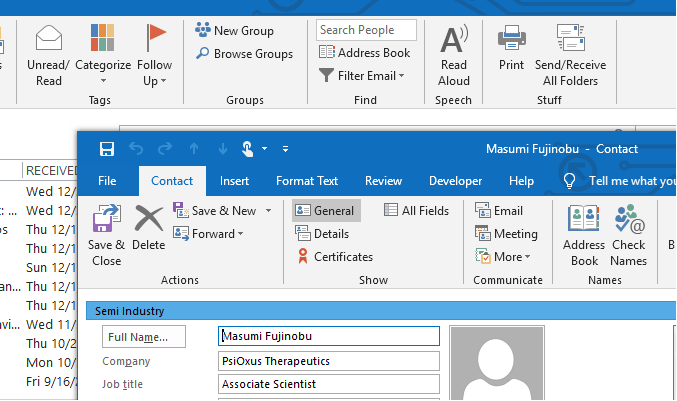Open the File tab in contact window

coord(107,181)
